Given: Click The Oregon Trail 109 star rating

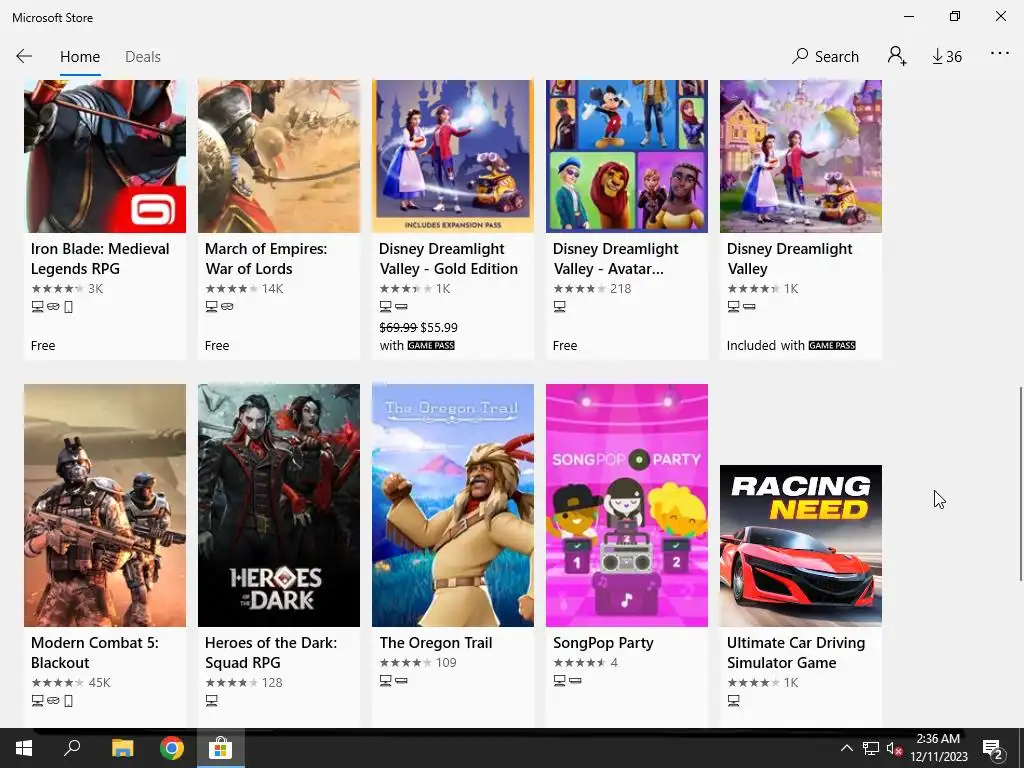Looking at the screenshot, I should [418, 663].
